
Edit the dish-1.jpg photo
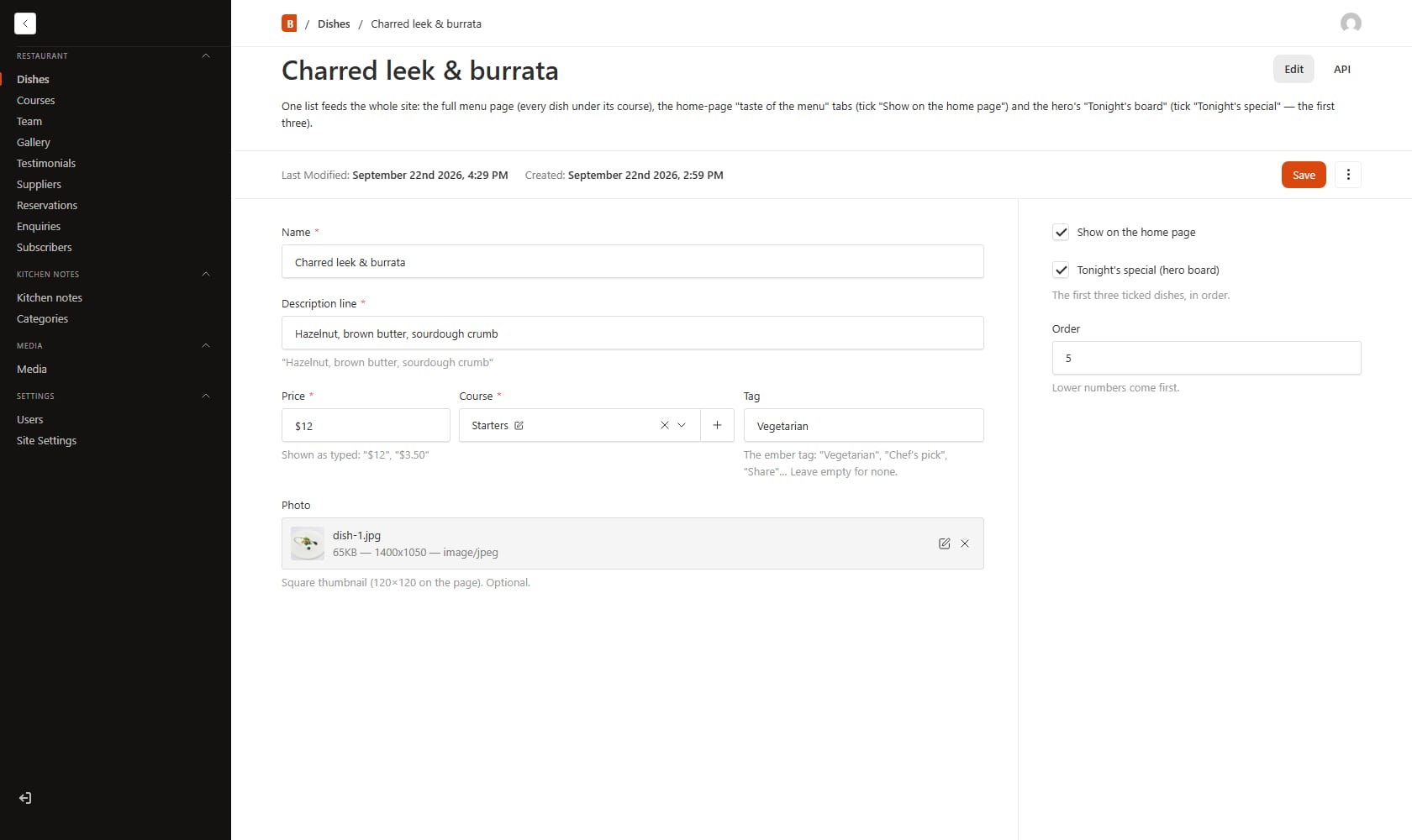[x=944, y=543]
